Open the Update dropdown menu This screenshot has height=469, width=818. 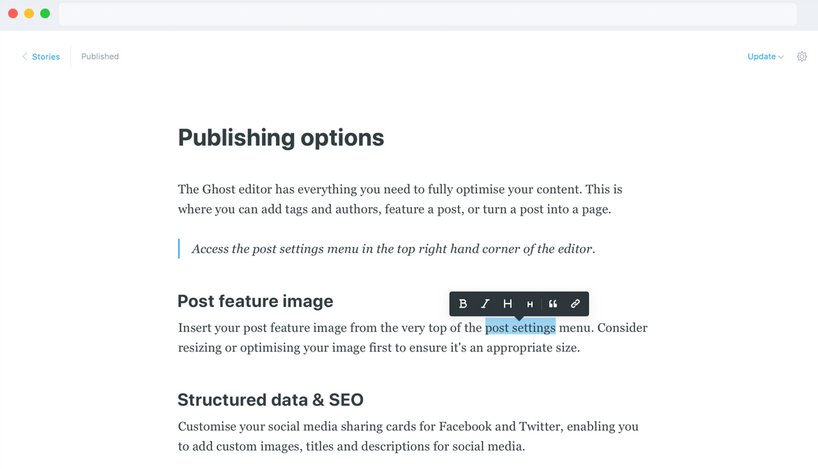(x=765, y=56)
